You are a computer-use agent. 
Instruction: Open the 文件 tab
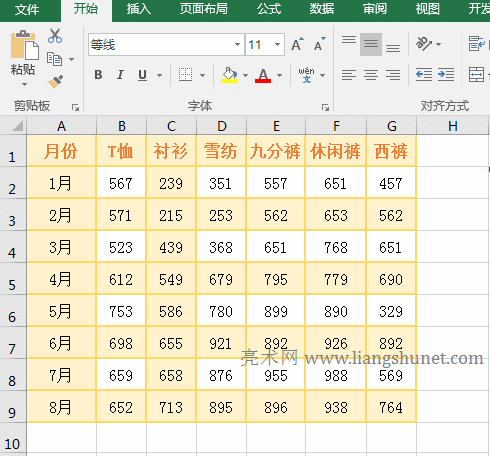27,10
